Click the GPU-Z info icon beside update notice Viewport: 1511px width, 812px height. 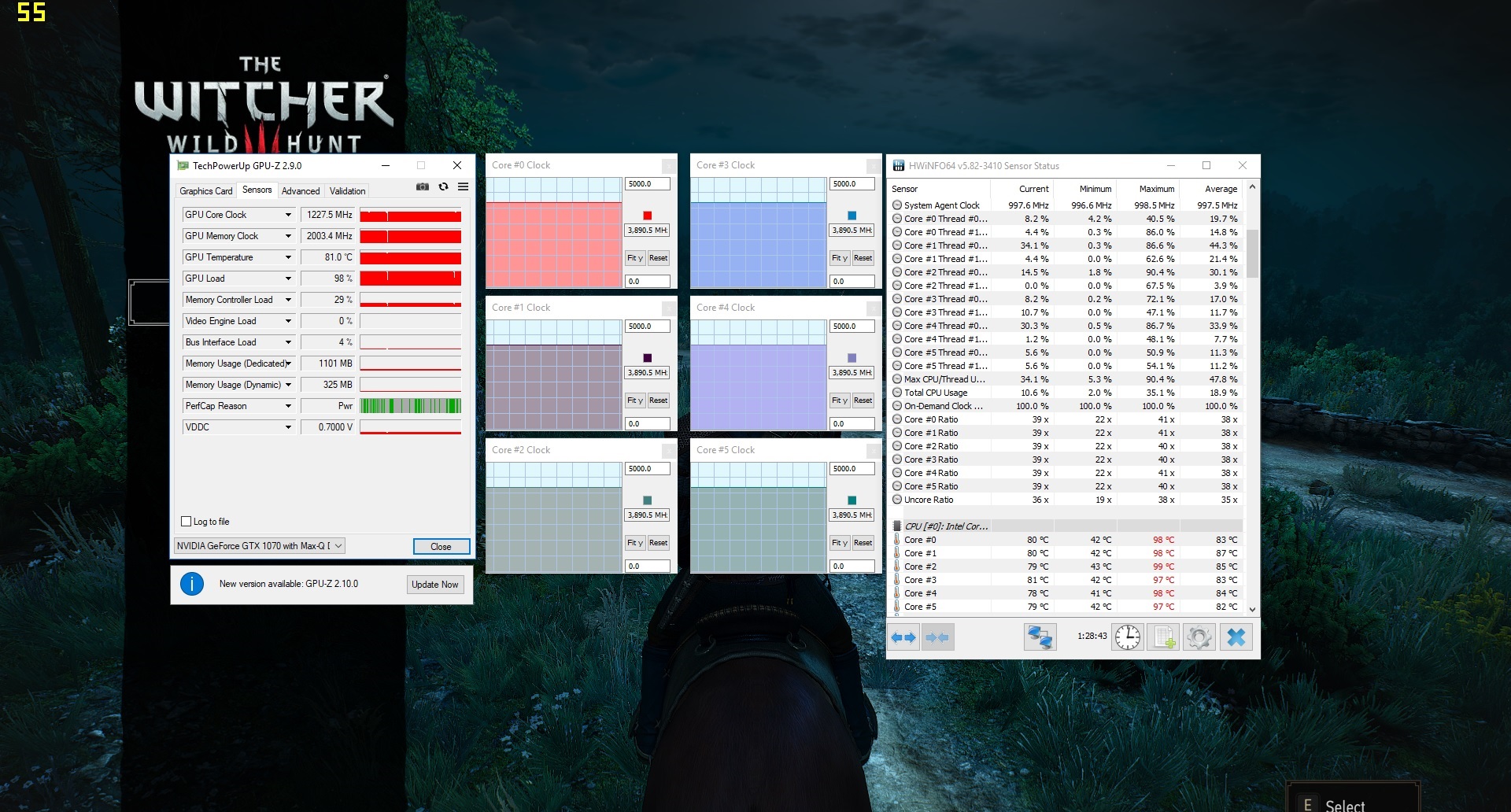click(192, 584)
